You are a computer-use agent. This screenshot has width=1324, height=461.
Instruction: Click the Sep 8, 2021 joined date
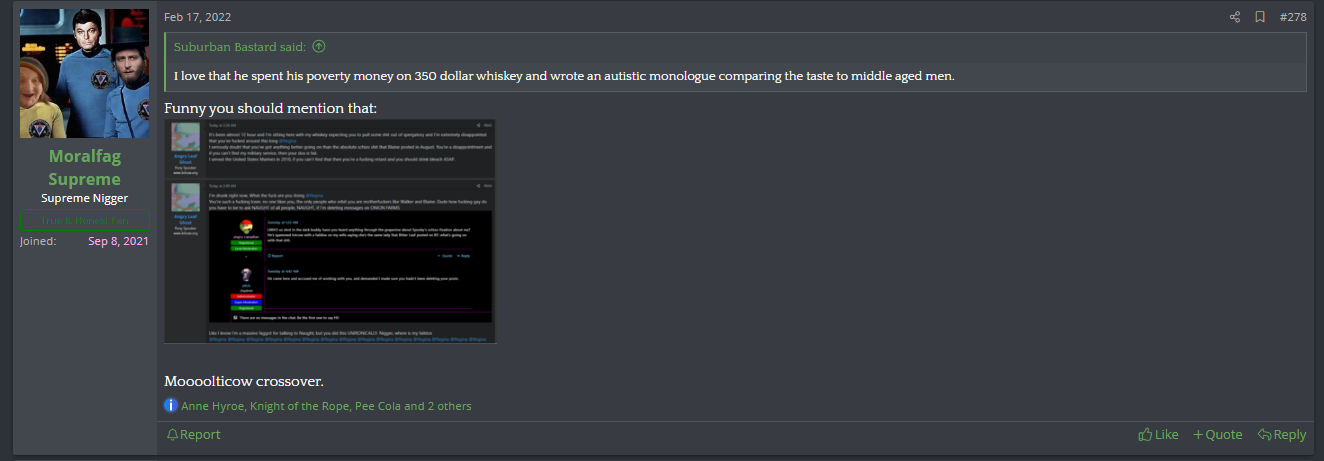pyautogui.click(x=118, y=241)
